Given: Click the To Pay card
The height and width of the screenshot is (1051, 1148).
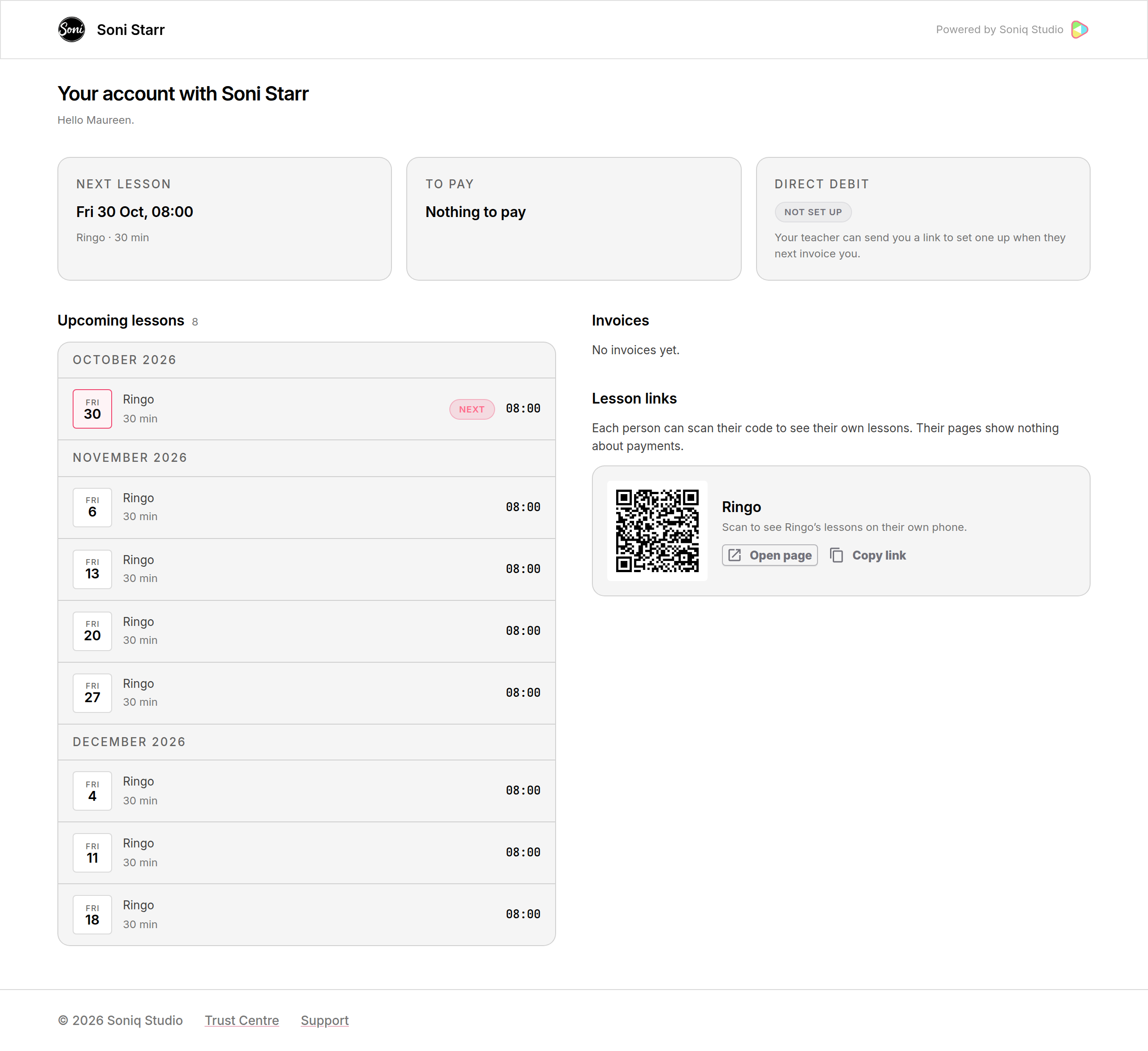Looking at the screenshot, I should point(574,219).
